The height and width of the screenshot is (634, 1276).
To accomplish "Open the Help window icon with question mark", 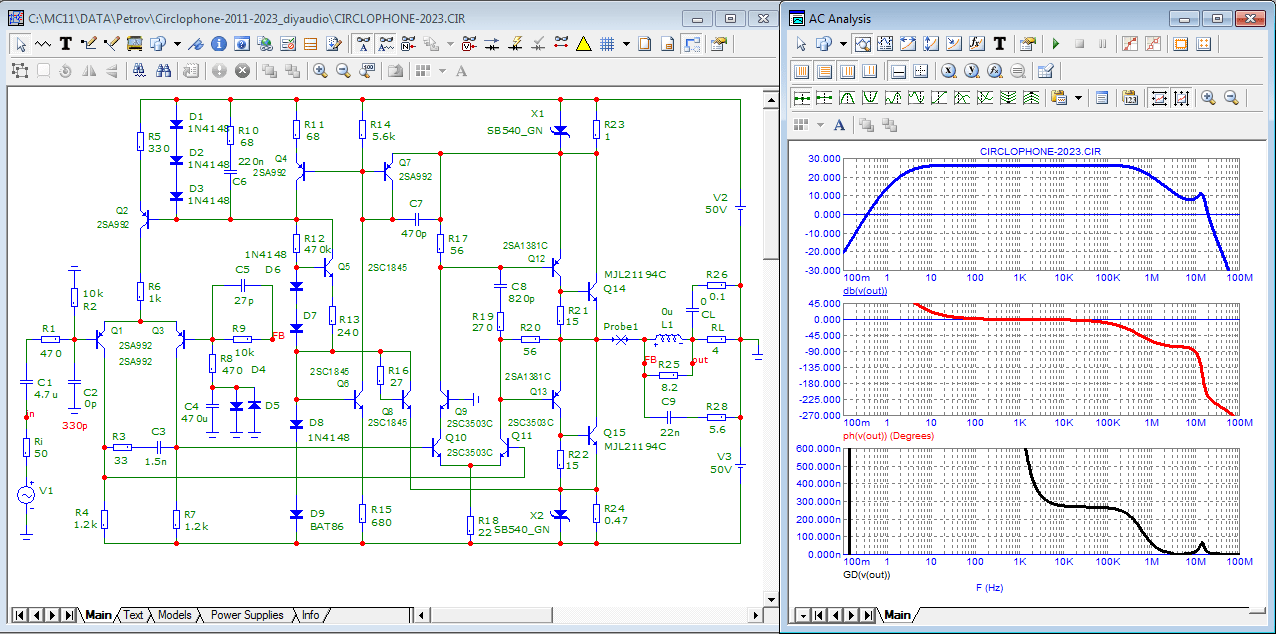I will 242,44.
